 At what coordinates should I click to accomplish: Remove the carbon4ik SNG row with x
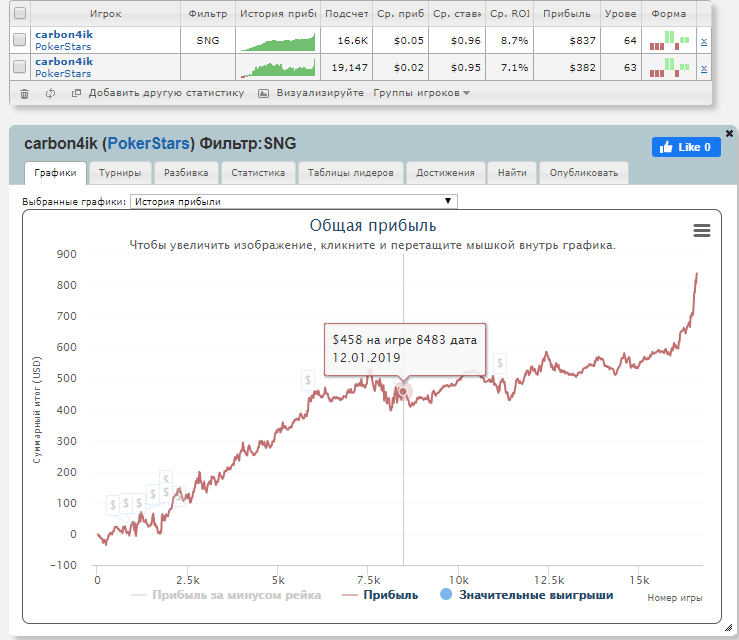(x=704, y=42)
